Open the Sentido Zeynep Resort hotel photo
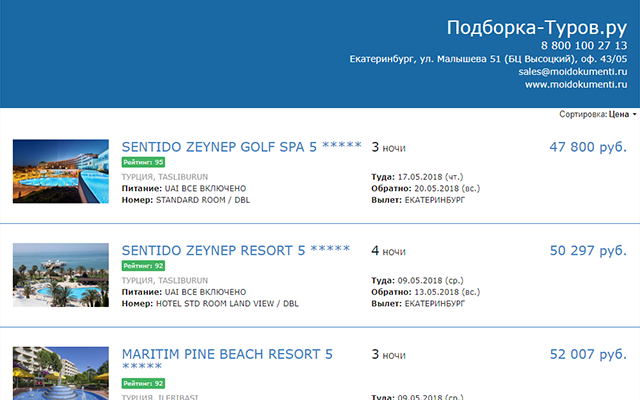Viewport: 640px width, 400px height. click(x=60, y=275)
